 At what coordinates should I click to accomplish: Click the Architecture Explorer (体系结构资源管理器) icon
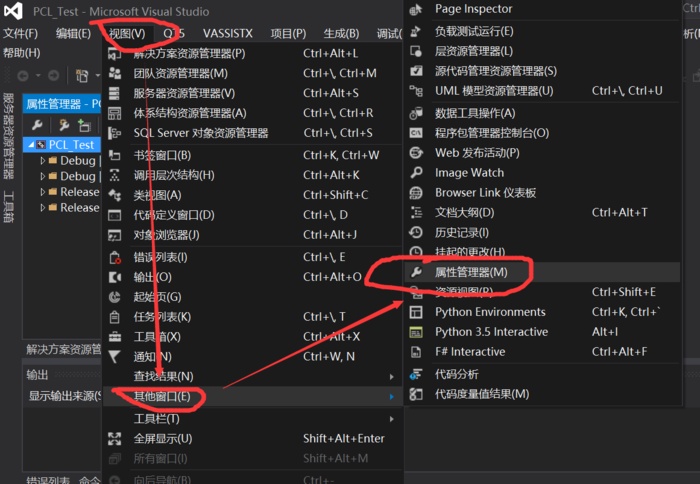pyautogui.click(x=115, y=113)
